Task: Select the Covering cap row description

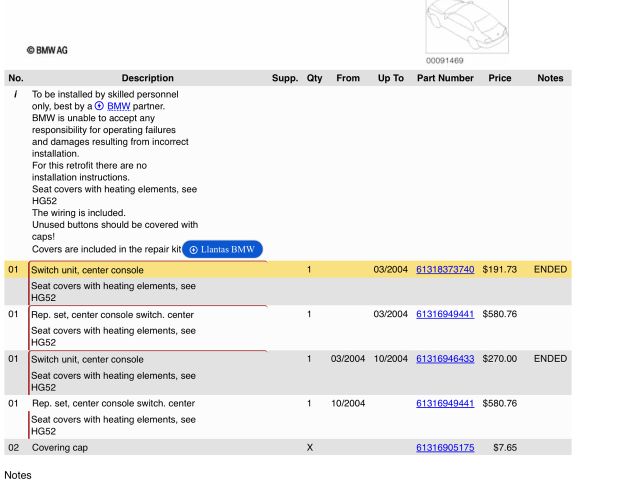Action: coord(60,448)
